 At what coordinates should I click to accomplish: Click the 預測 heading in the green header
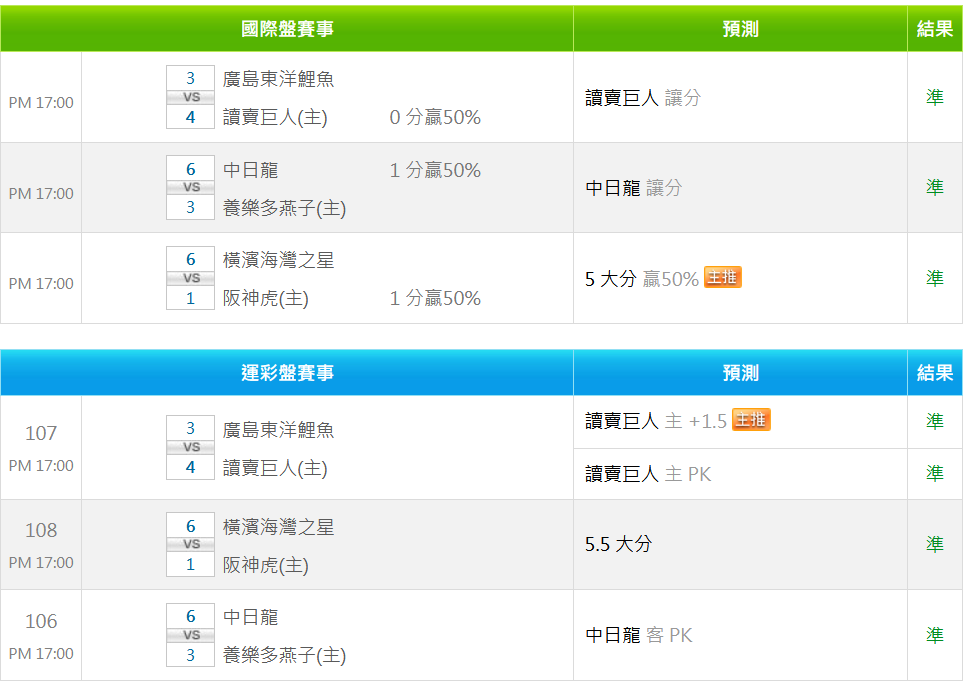[x=741, y=29]
